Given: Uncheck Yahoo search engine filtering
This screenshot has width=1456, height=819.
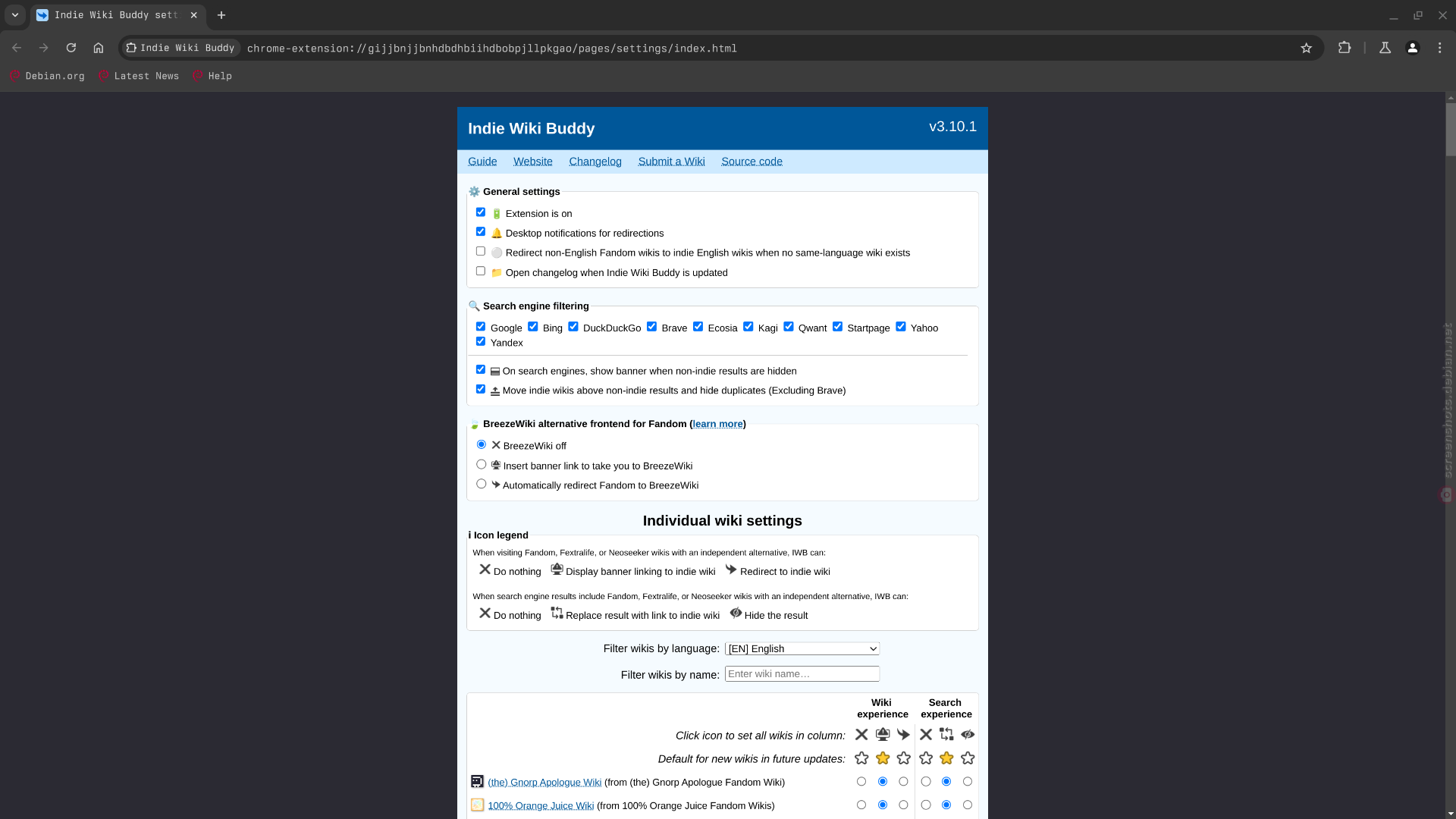Looking at the screenshot, I should (901, 327).
